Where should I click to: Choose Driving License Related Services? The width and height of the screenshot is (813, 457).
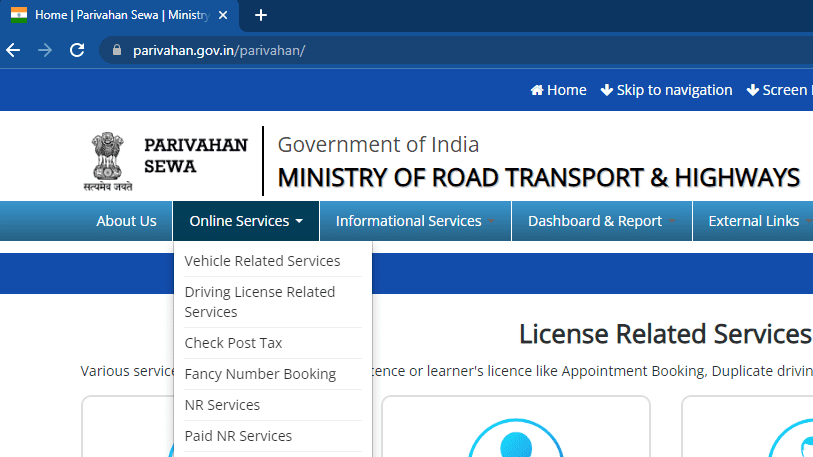[x=260, y=302]
